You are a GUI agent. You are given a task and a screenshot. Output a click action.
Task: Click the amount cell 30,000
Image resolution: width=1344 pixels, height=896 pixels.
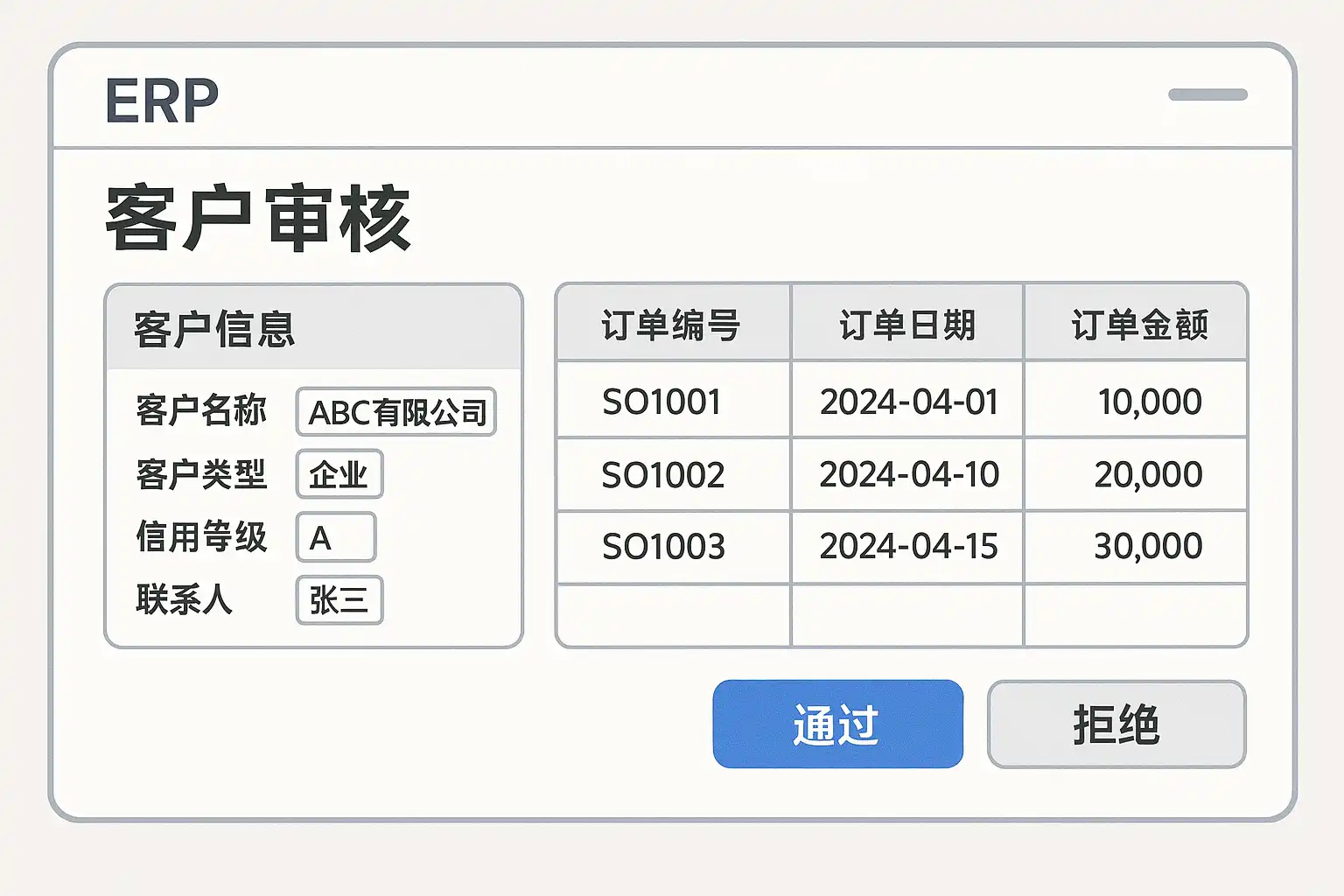[x=1148, y=547]
